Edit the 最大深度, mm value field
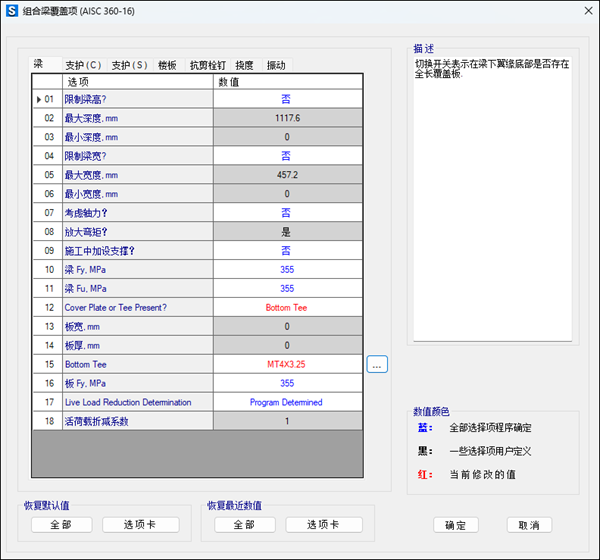Viewport: 600px width, 560px height. pyautogui.click(x=285, y=118)
